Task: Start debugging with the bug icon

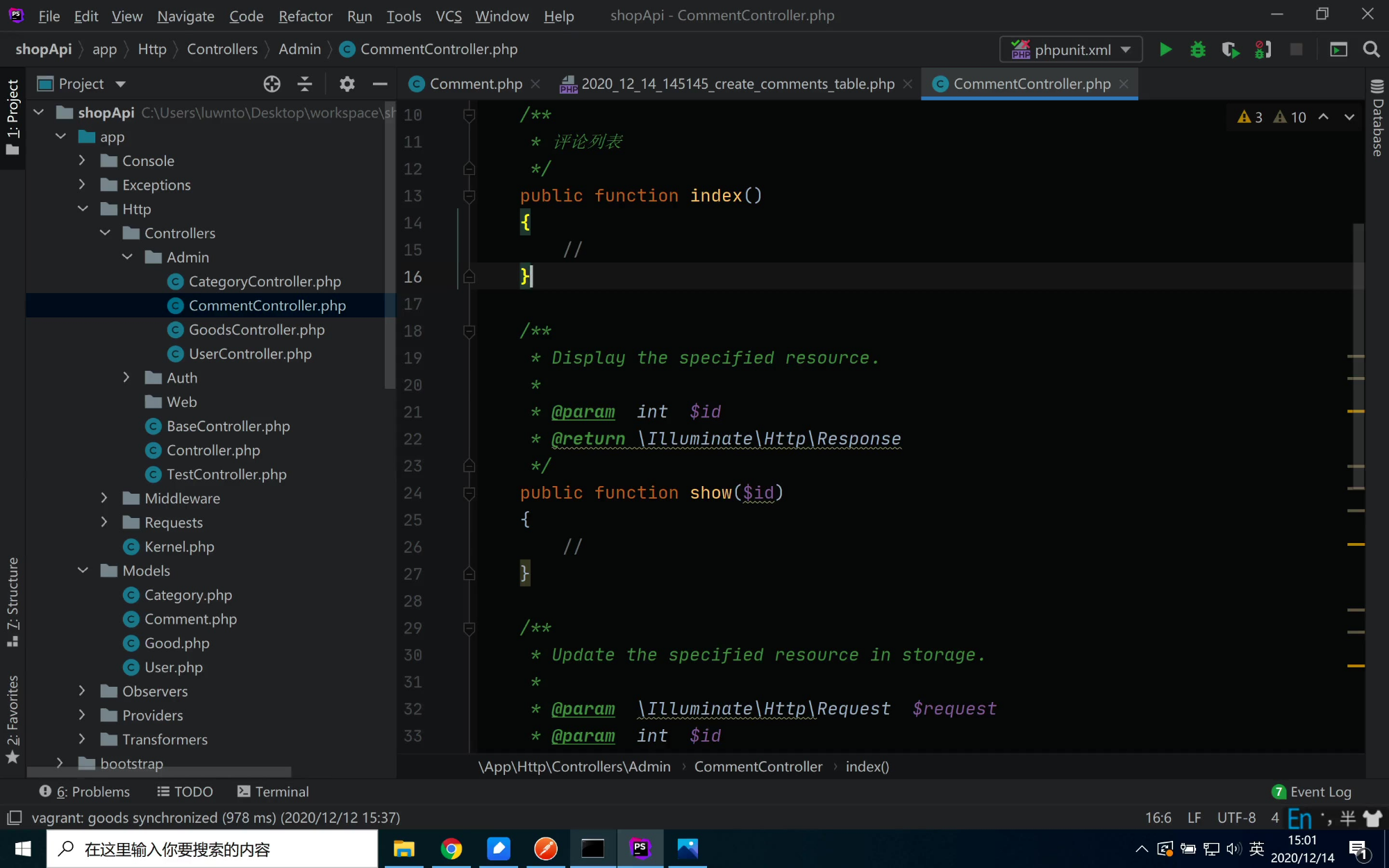Action: point(1197,49)
